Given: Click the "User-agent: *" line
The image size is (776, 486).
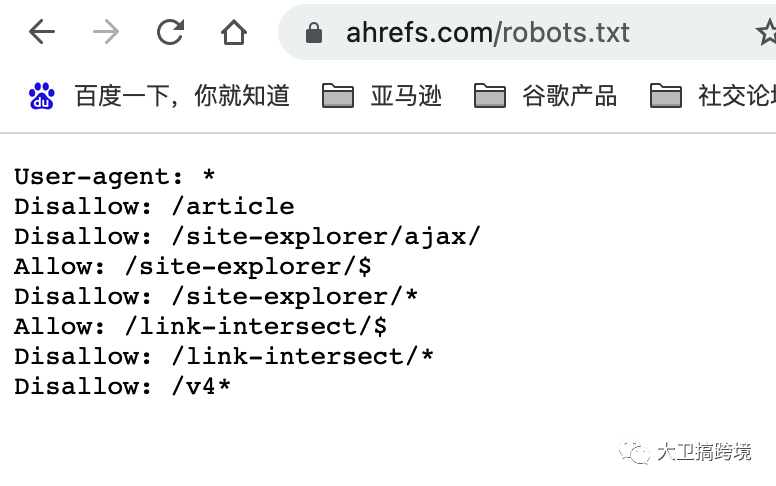Looking at the screenshot, I should [115, 177].
